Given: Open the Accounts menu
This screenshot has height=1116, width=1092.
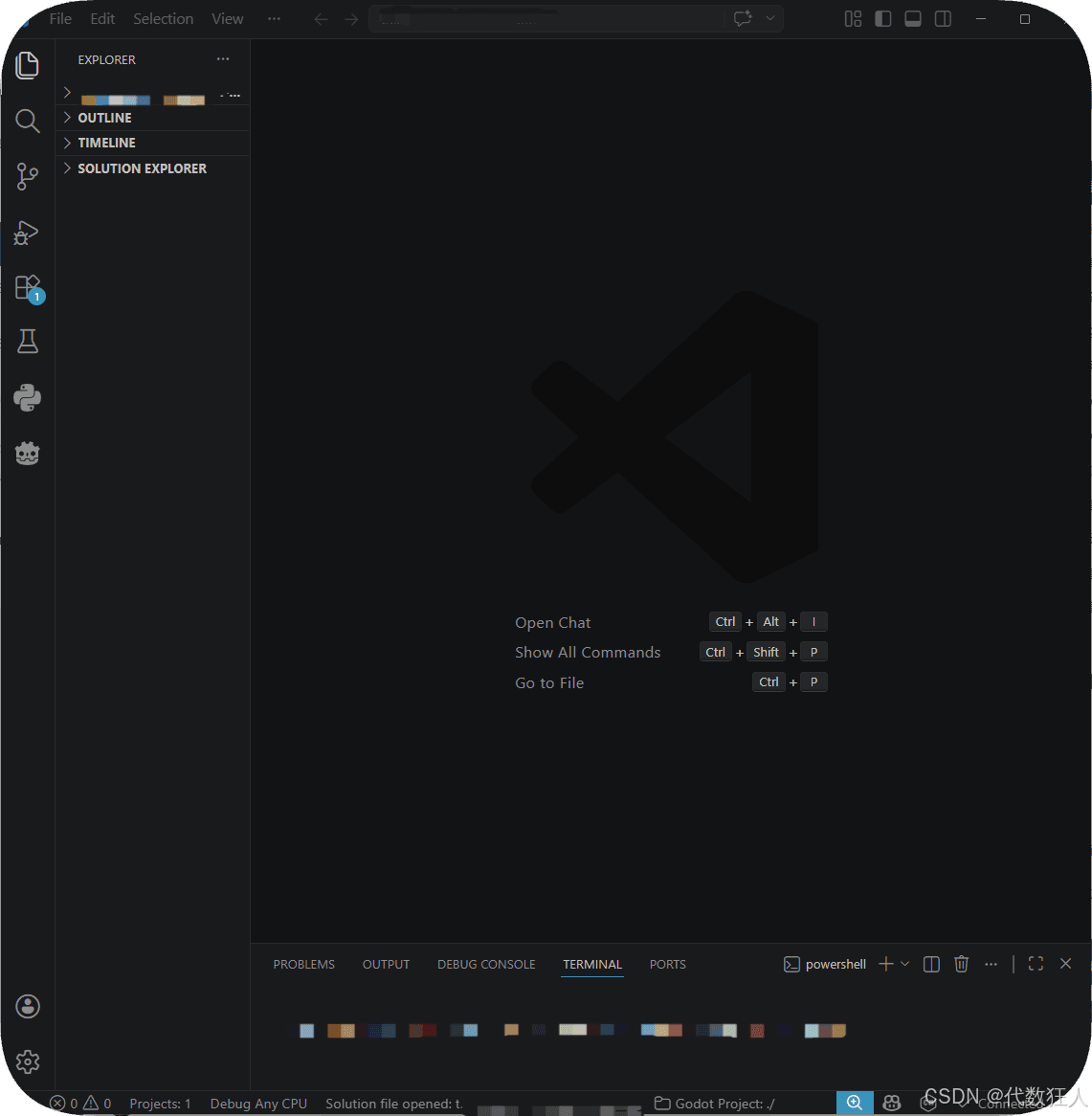Looking at the screenshot, I should coord(27,1006).
